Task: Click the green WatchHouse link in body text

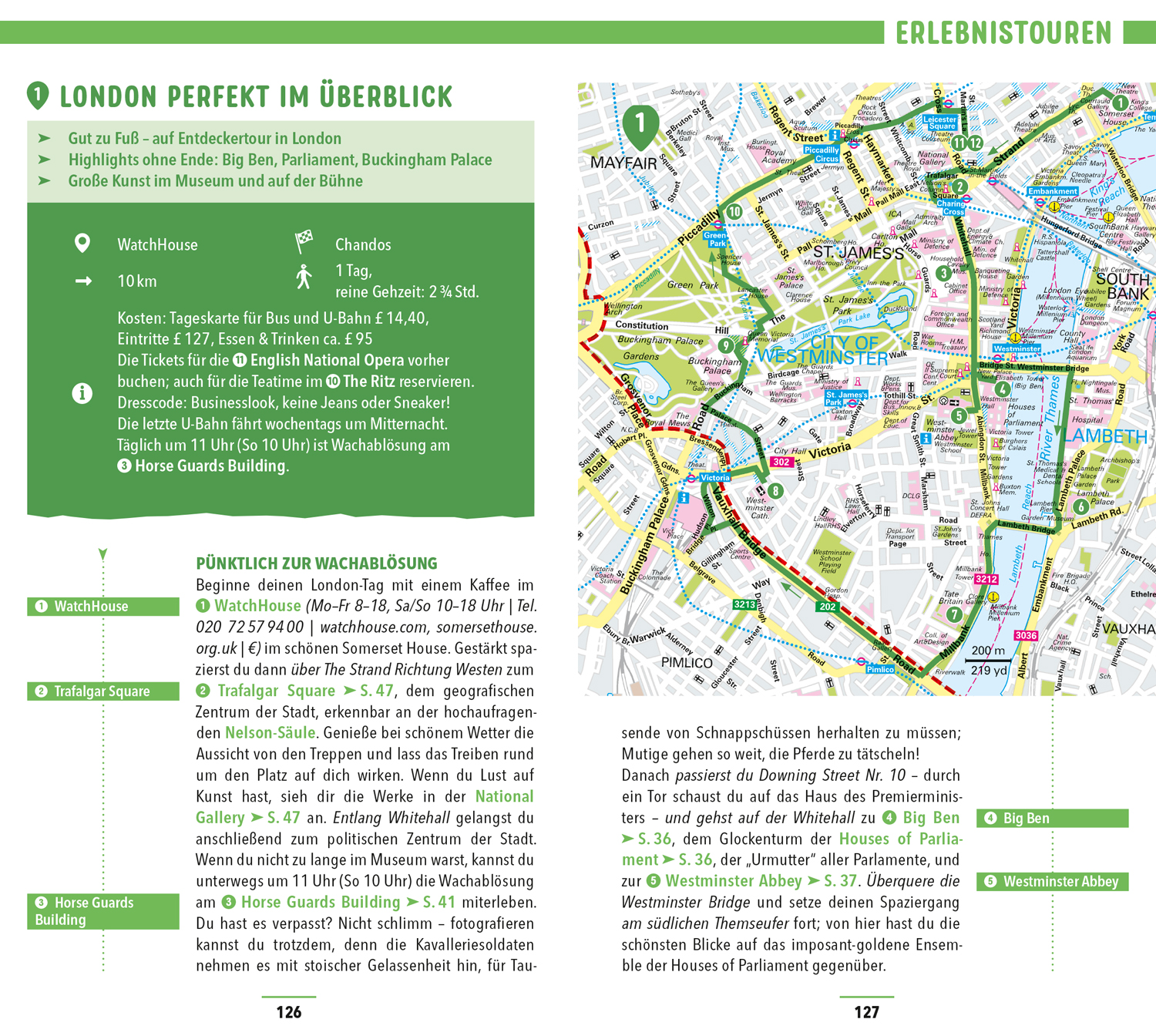Action: 257,606
